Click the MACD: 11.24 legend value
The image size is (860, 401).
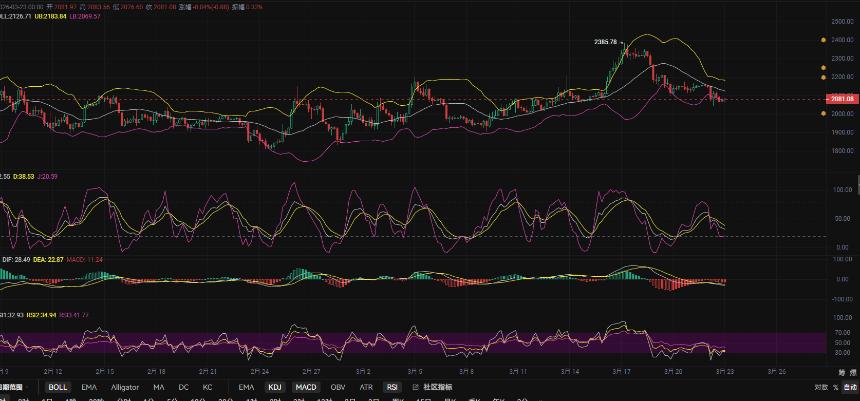point(85,259)
